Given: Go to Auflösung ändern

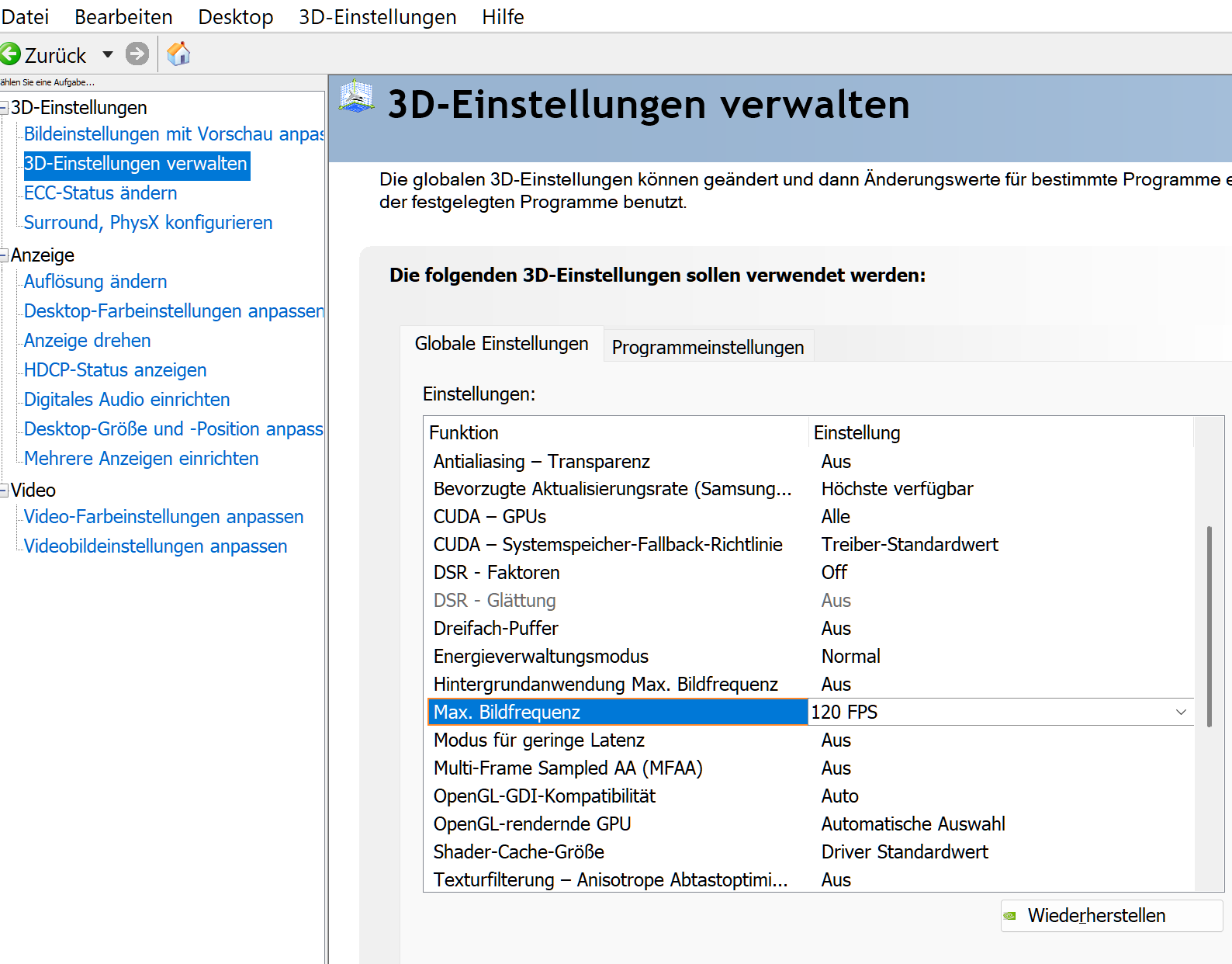Looking at the screenshot, I should click(x=95, y=282).
